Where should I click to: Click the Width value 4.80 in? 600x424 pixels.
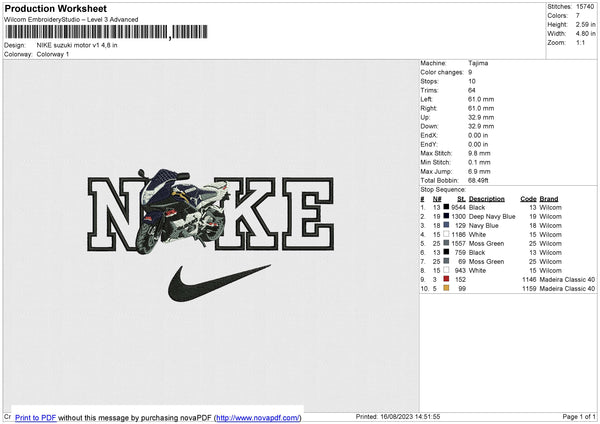click(585, 34)
